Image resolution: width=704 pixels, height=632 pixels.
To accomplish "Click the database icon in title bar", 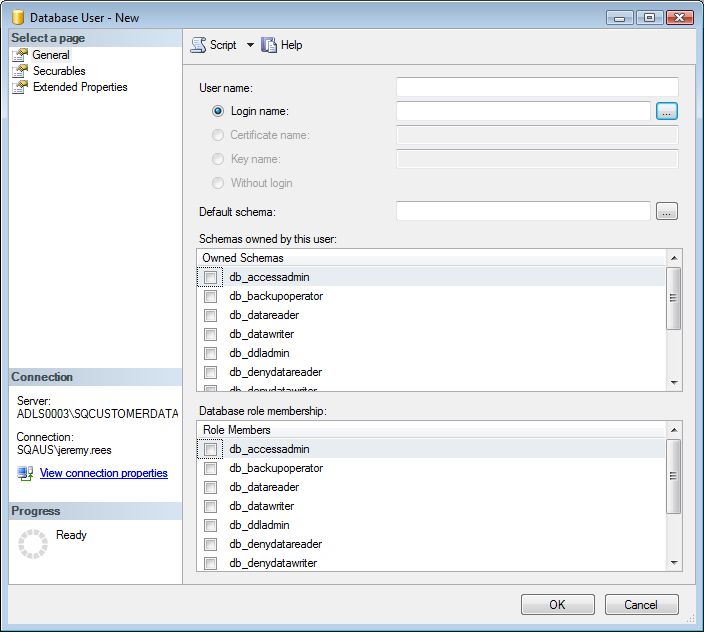I will pos(16,17).
